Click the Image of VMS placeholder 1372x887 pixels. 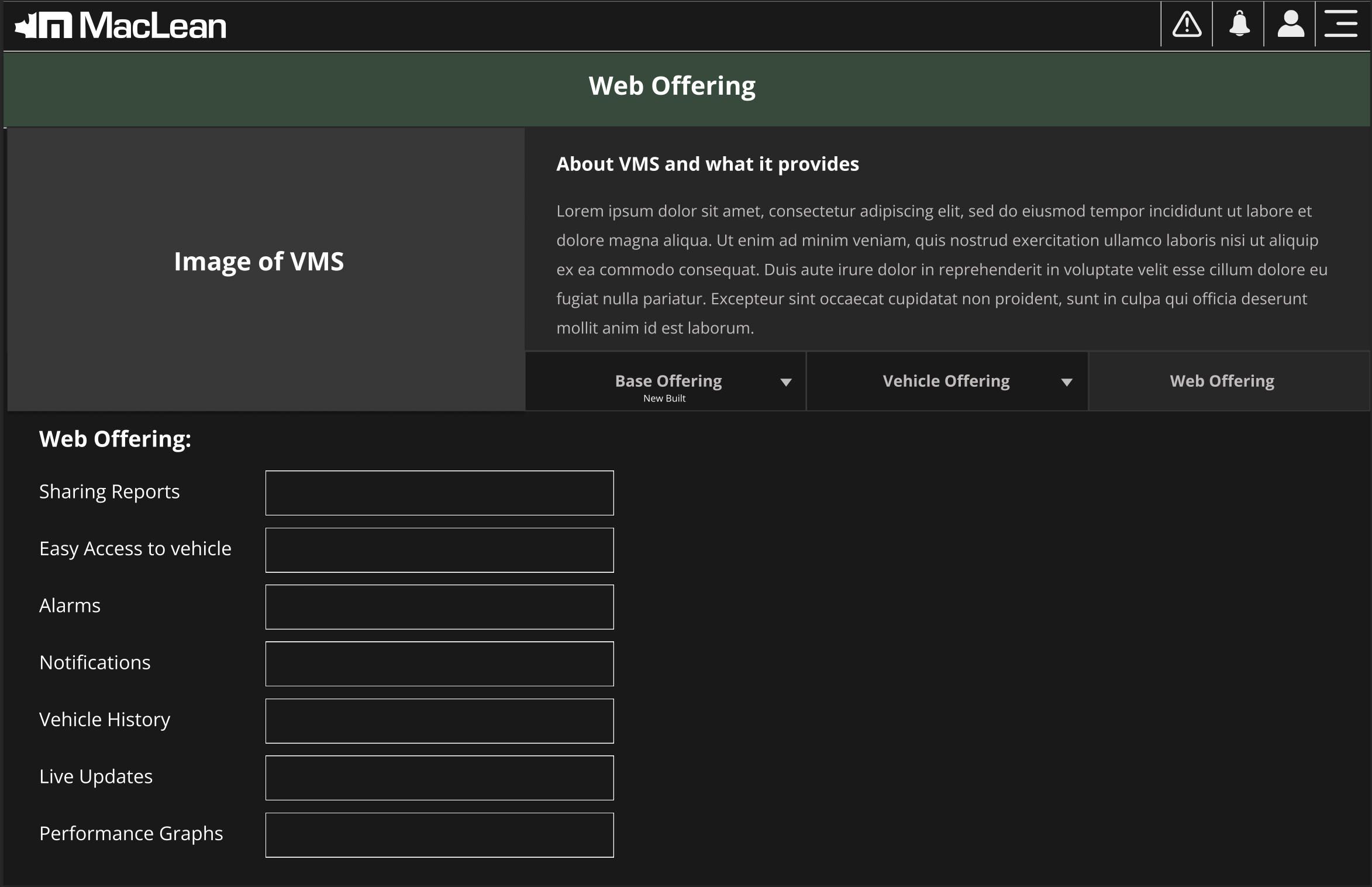click(x=259, y=262)
